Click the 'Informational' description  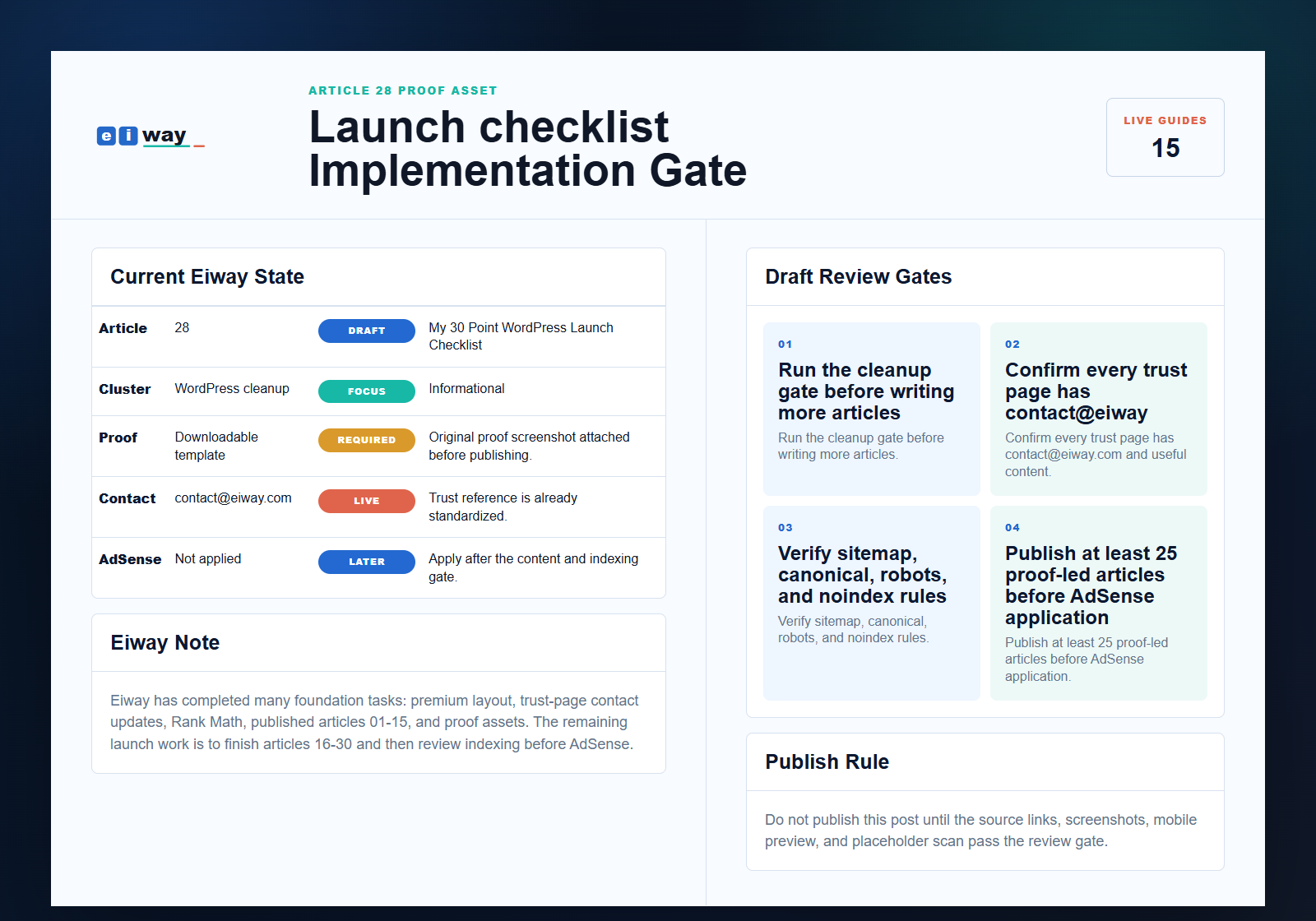466,388
